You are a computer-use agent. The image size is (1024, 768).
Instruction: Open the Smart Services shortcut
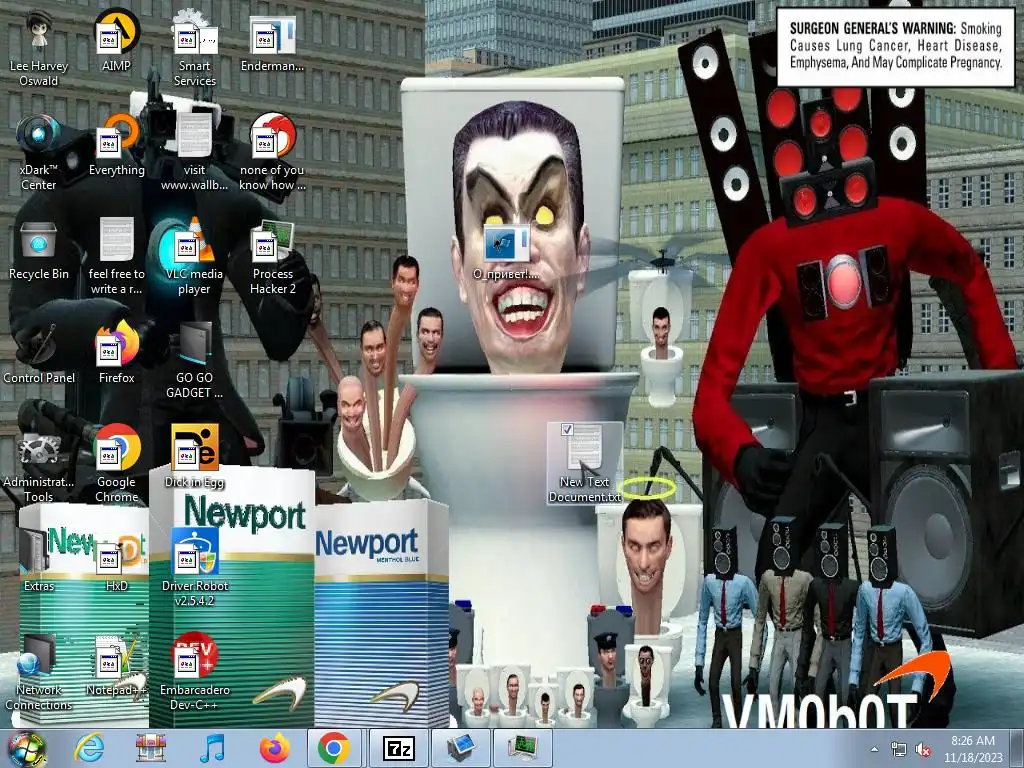(195, 48)
